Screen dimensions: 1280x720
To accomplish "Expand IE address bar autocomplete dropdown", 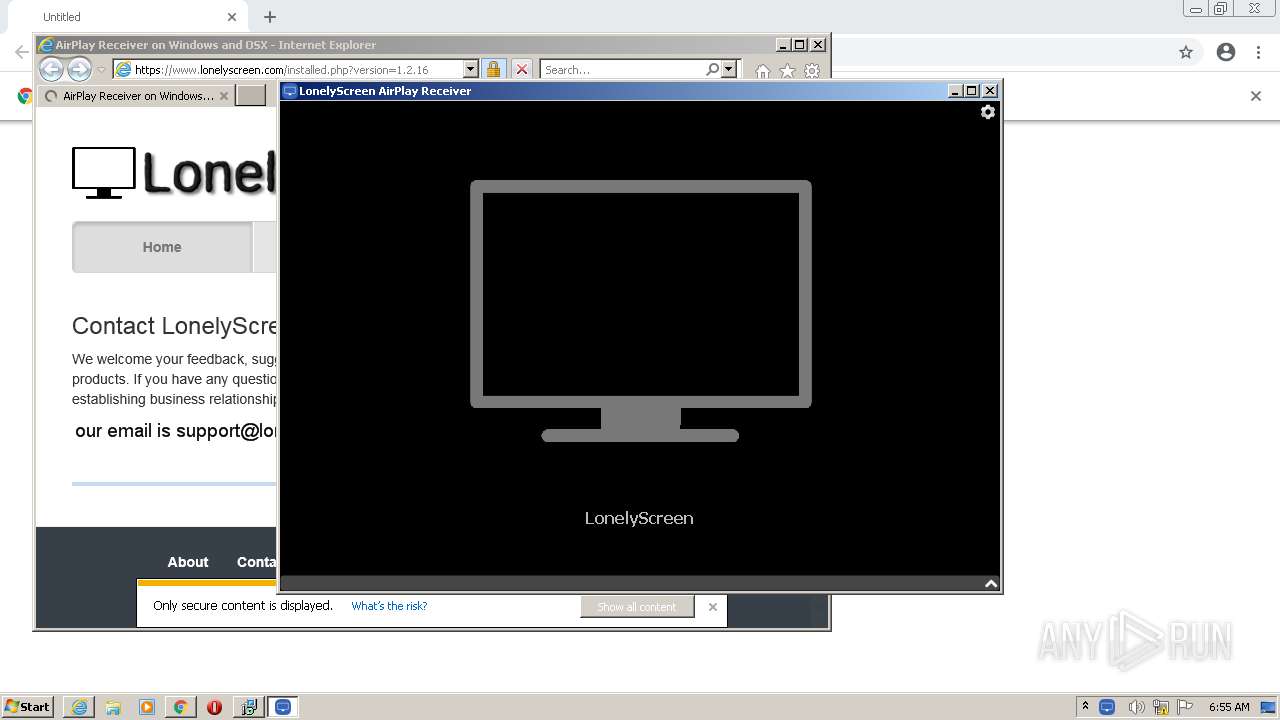I will click(471, 69).
